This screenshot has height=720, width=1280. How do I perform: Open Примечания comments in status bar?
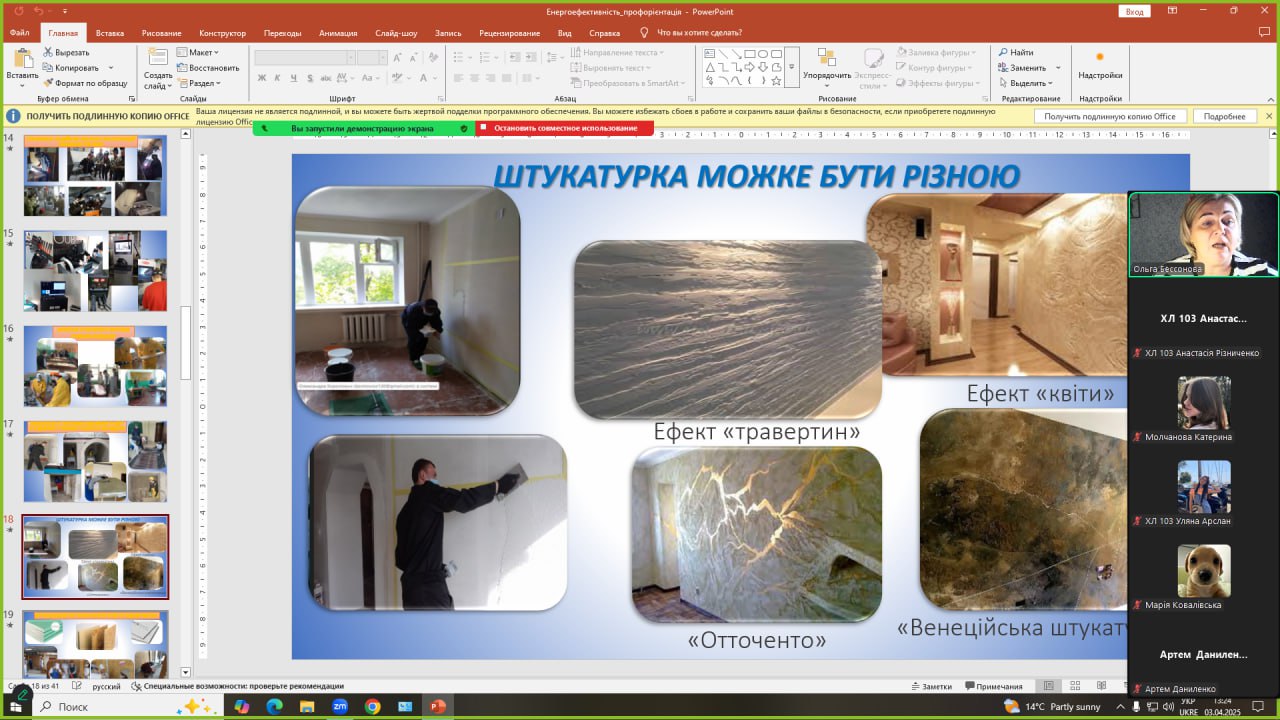coord(994,686)
